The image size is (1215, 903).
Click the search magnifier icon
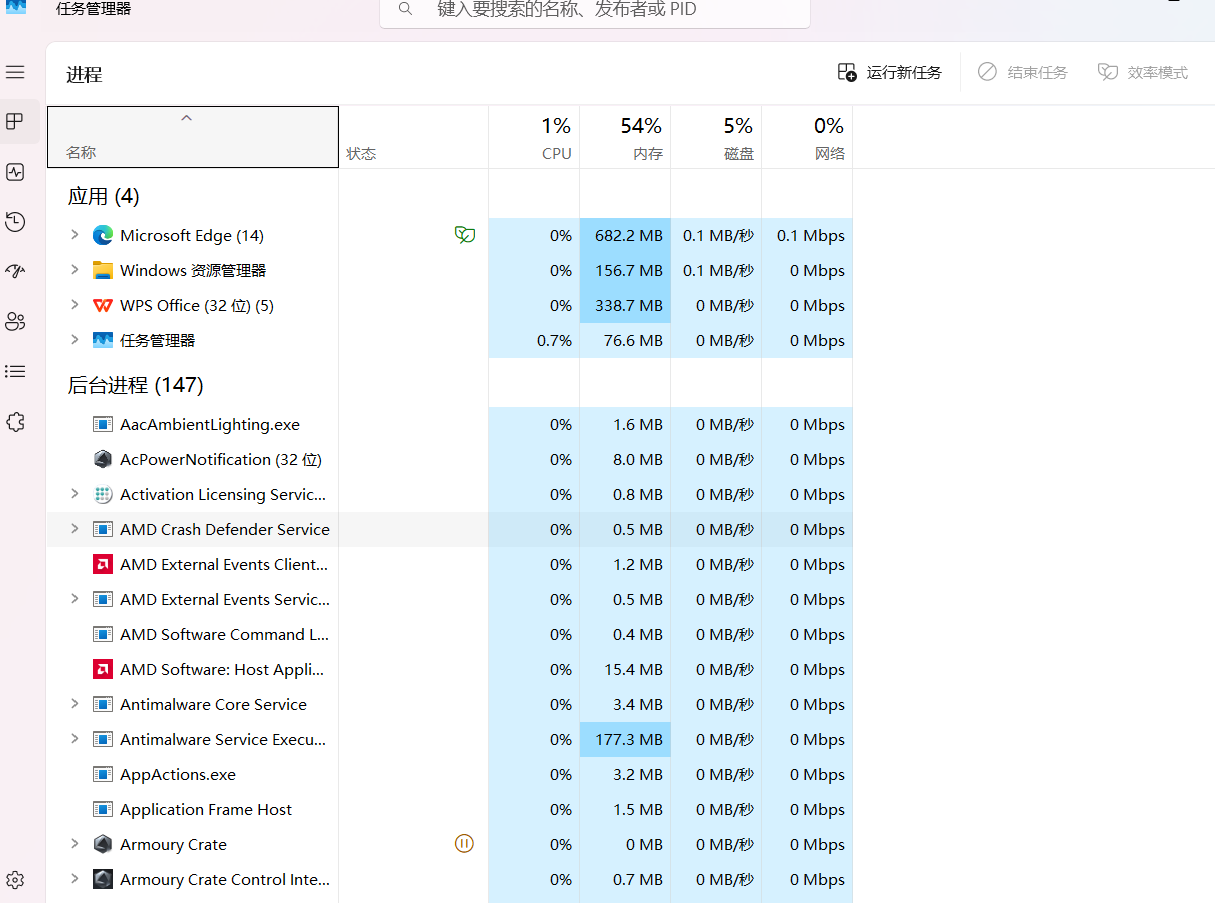click(405, 9)
